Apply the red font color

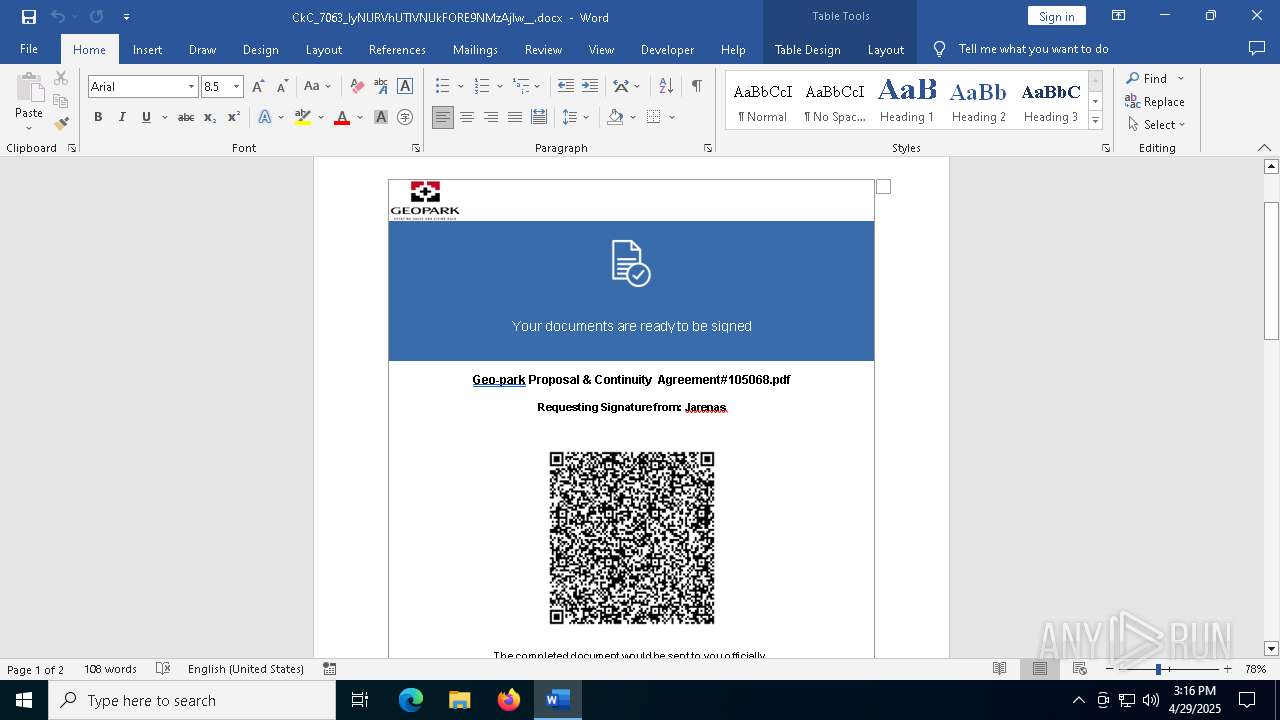pos(342,117)
